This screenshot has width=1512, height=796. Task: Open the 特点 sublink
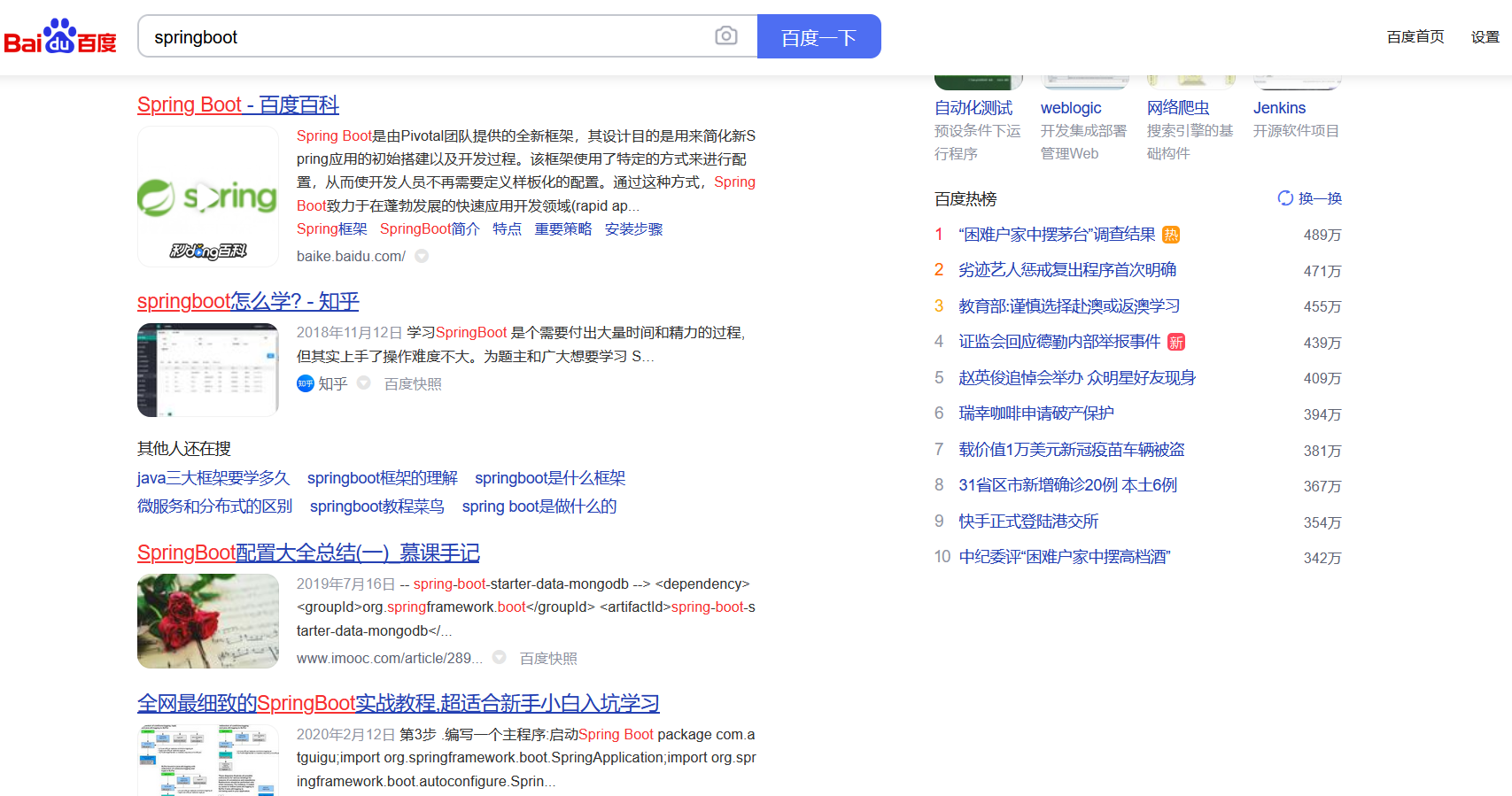[507, 228]
